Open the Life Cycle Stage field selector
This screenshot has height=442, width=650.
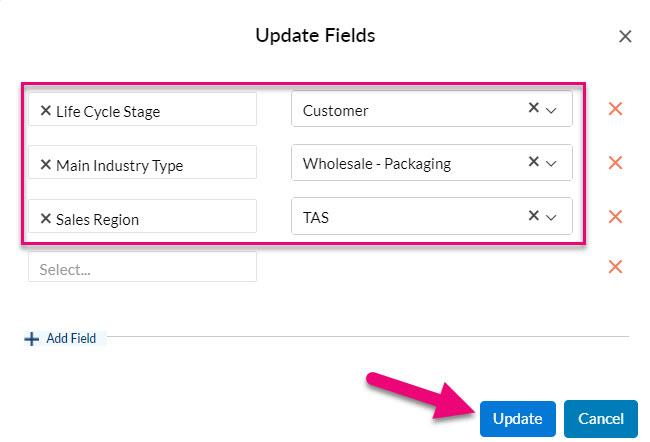click(x=142, y=109)
